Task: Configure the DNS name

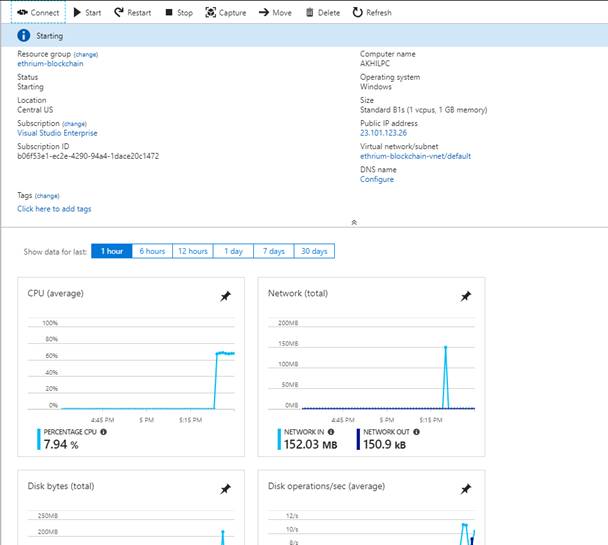Action: tap(377, 179)
